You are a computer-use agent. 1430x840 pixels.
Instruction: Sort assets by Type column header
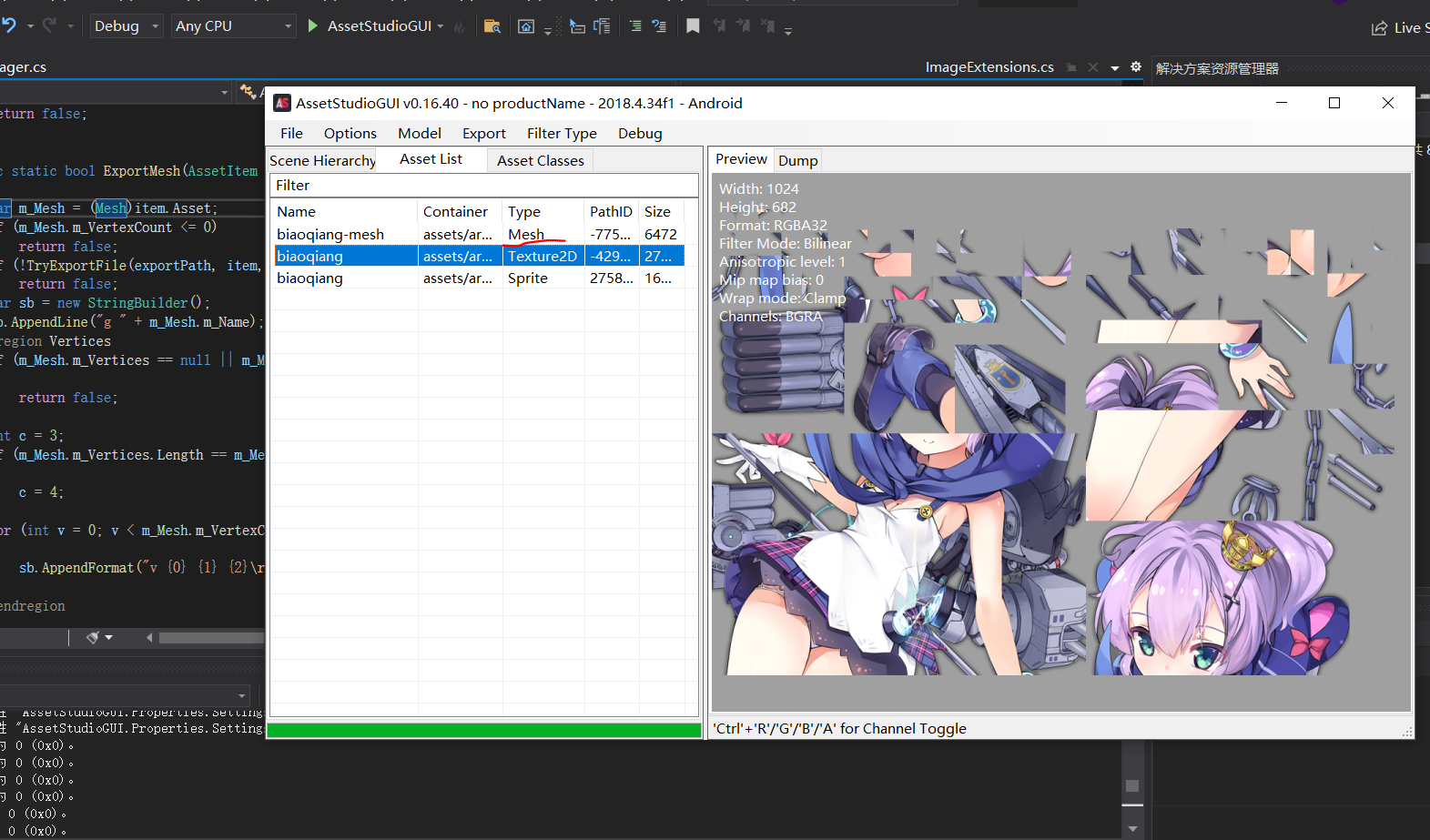click(543, 211)
